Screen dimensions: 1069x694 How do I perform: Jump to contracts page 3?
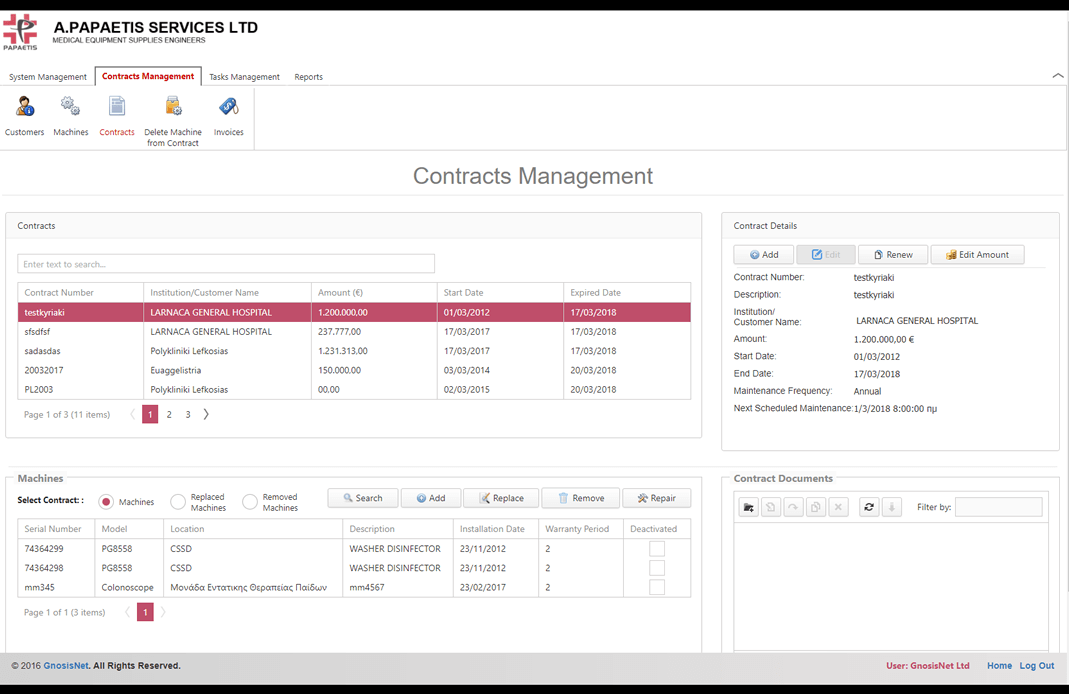[x=188, y=414]
